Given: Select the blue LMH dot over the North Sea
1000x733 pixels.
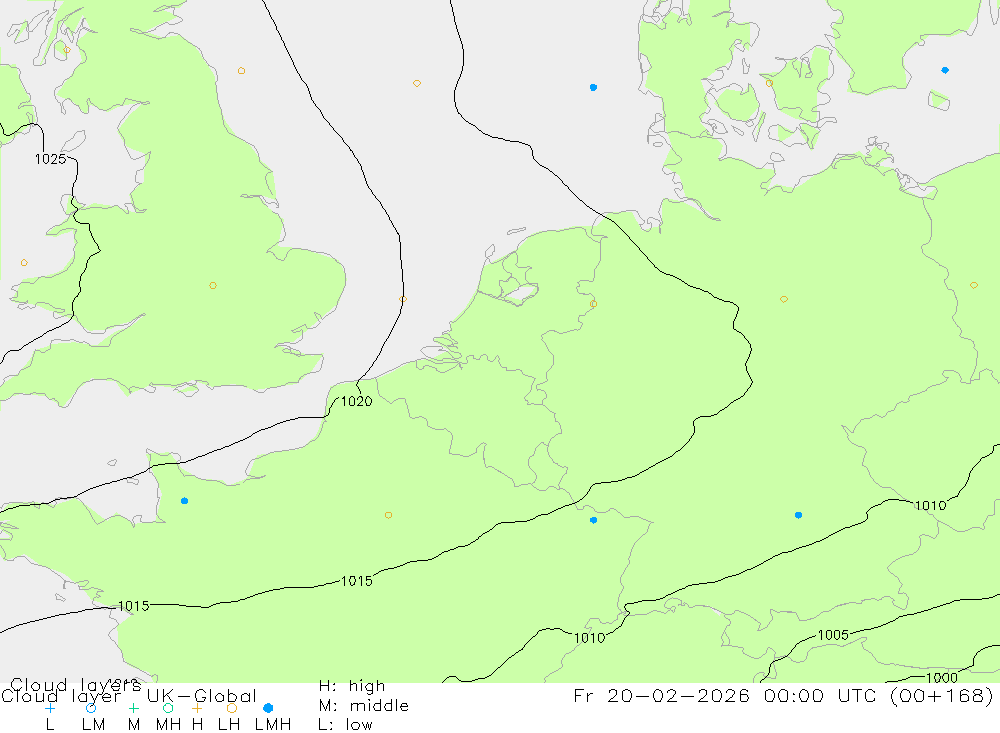Looking at the screenshot, I should click(593, 87).
